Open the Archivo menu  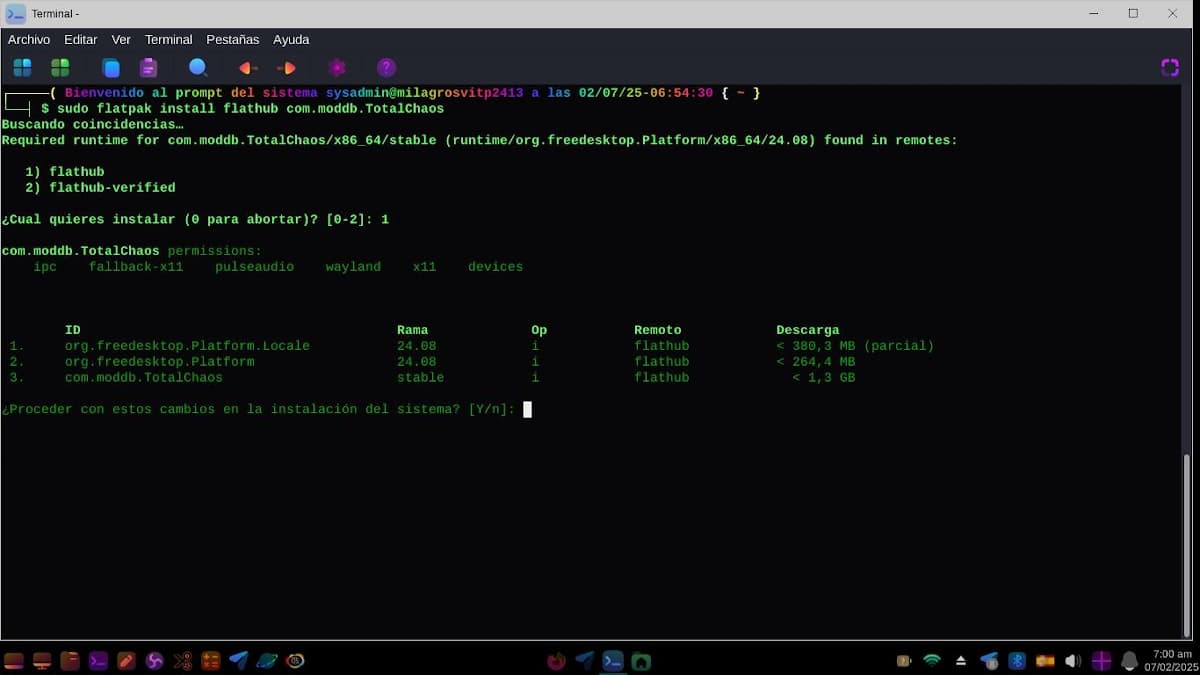29,40
